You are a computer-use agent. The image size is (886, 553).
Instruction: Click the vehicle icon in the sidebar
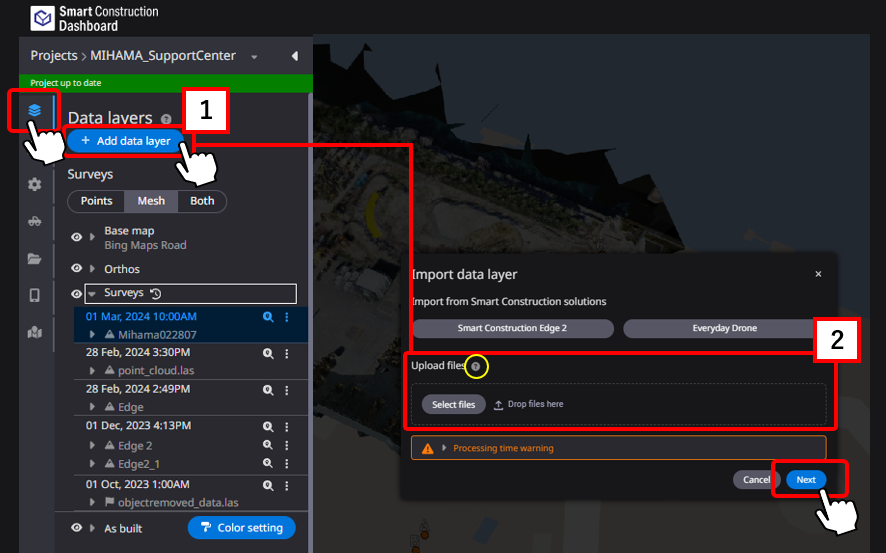click(x=34, y=221)
